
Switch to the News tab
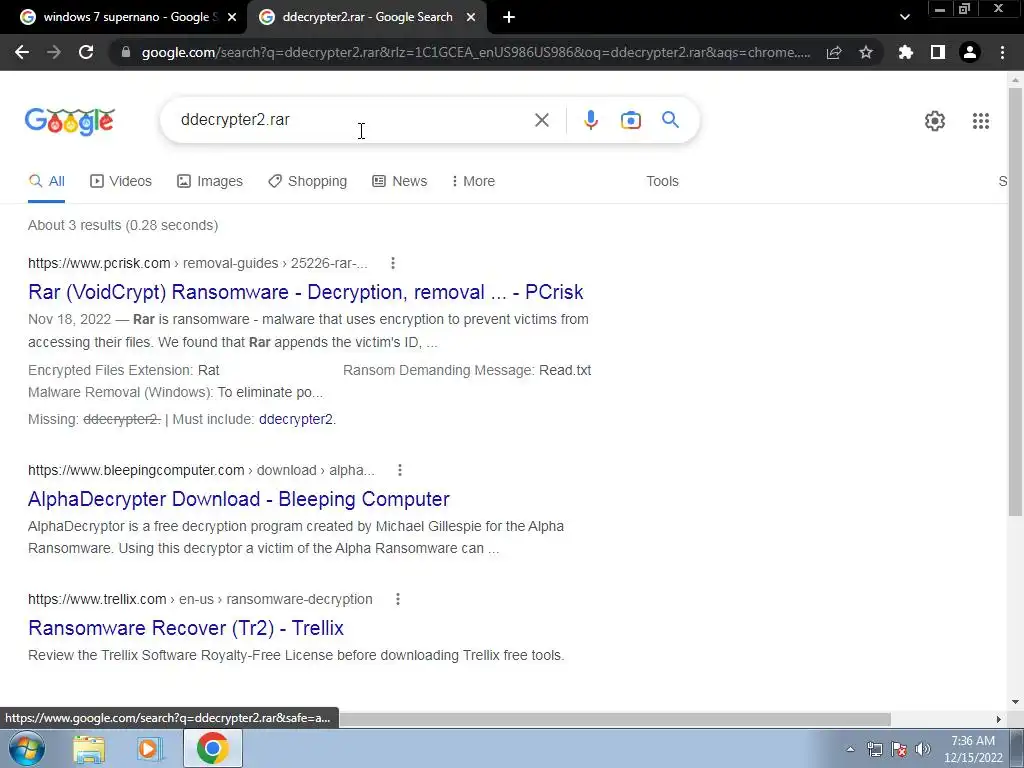point(400,182)
